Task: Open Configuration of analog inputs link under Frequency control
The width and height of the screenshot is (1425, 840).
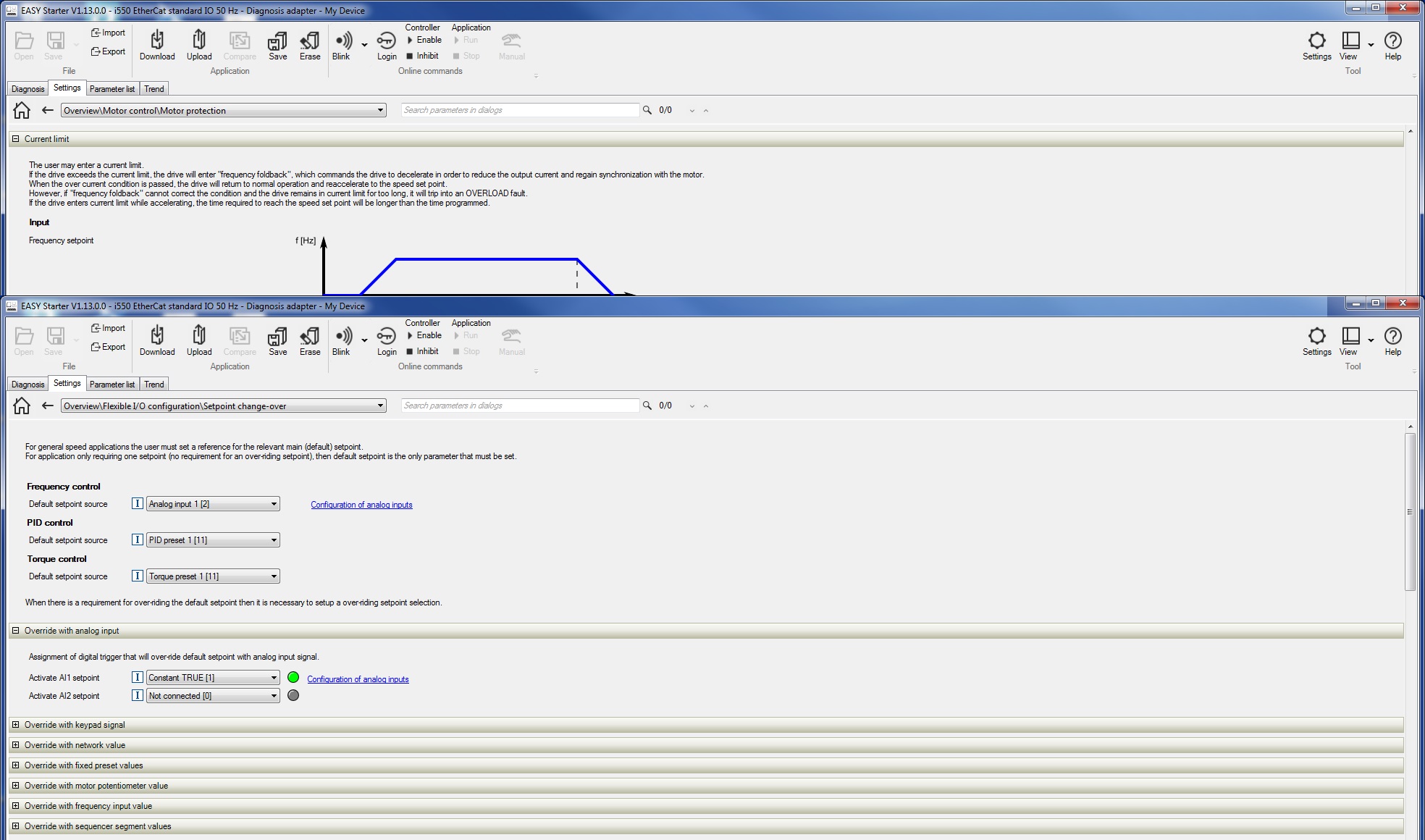Action: coord(361,505)
